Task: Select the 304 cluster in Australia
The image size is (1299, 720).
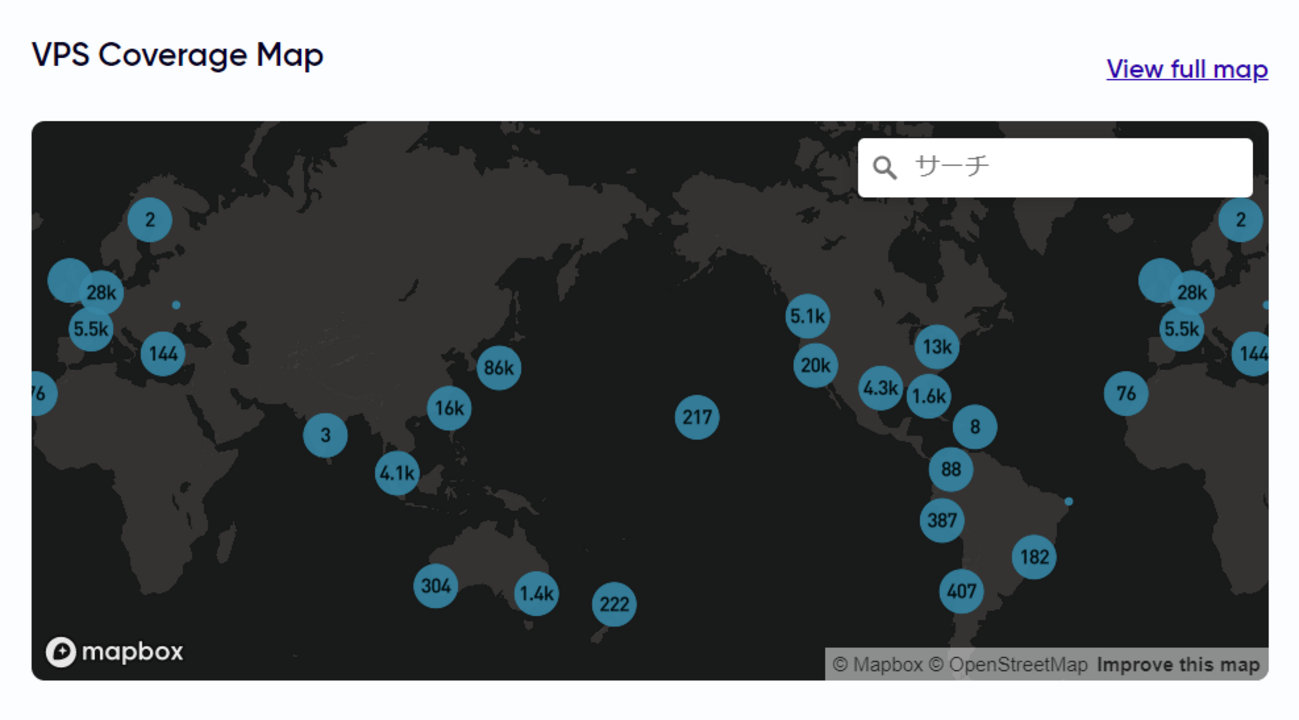Action: click(x=436, y=586)
